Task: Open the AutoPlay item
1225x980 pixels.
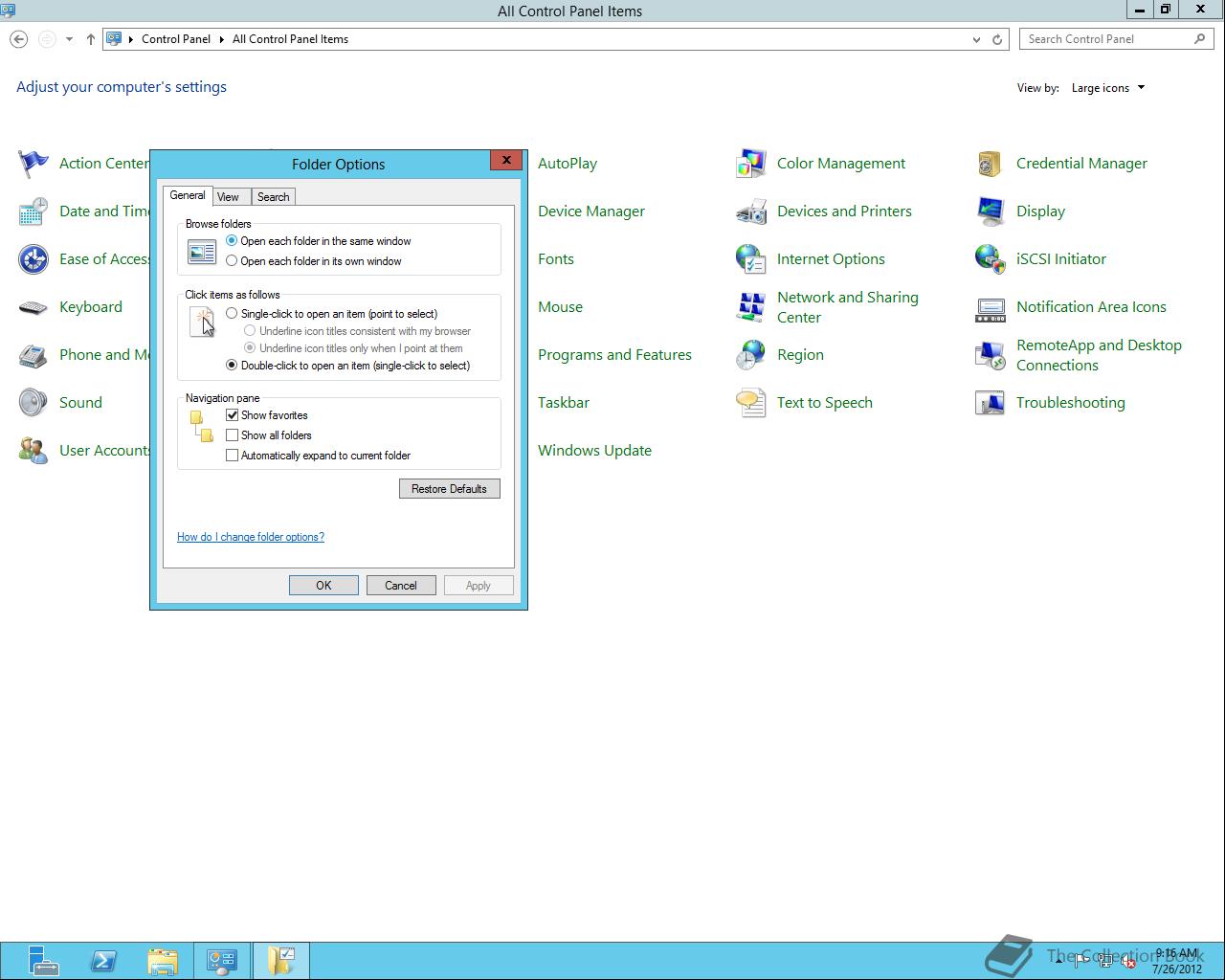Action: (568, 164)
